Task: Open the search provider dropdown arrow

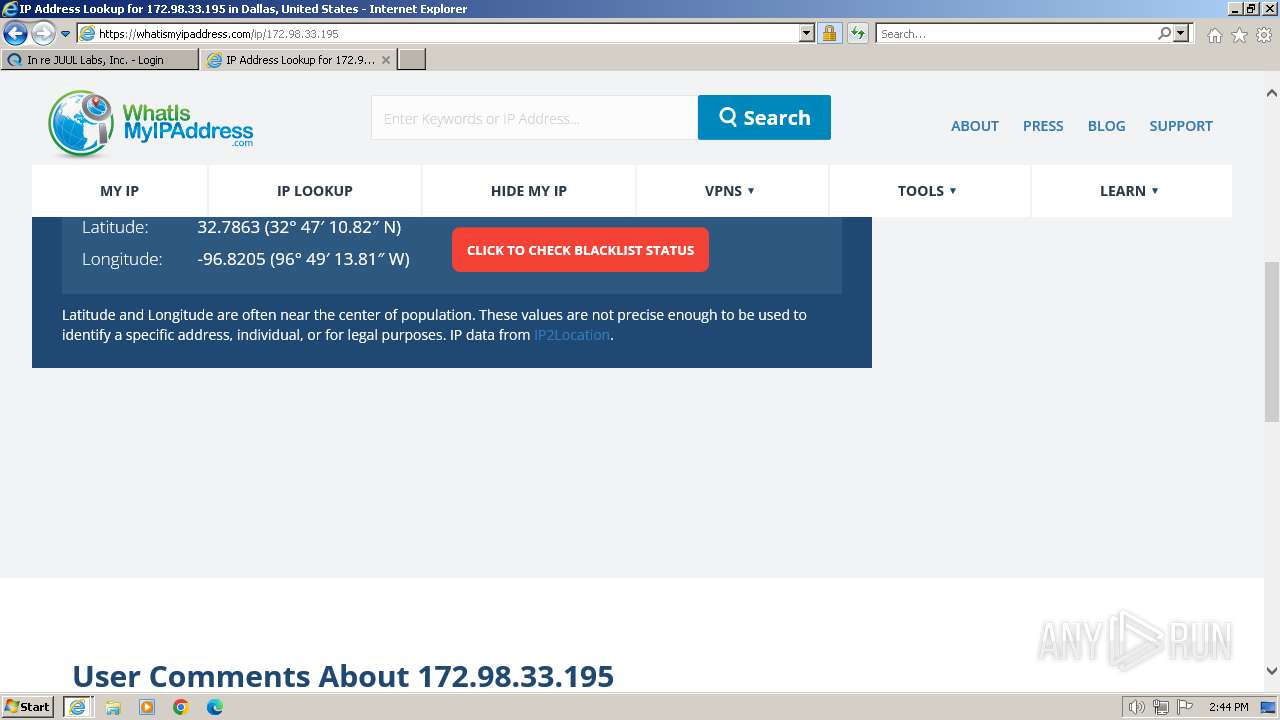Action: point(1181,34)
